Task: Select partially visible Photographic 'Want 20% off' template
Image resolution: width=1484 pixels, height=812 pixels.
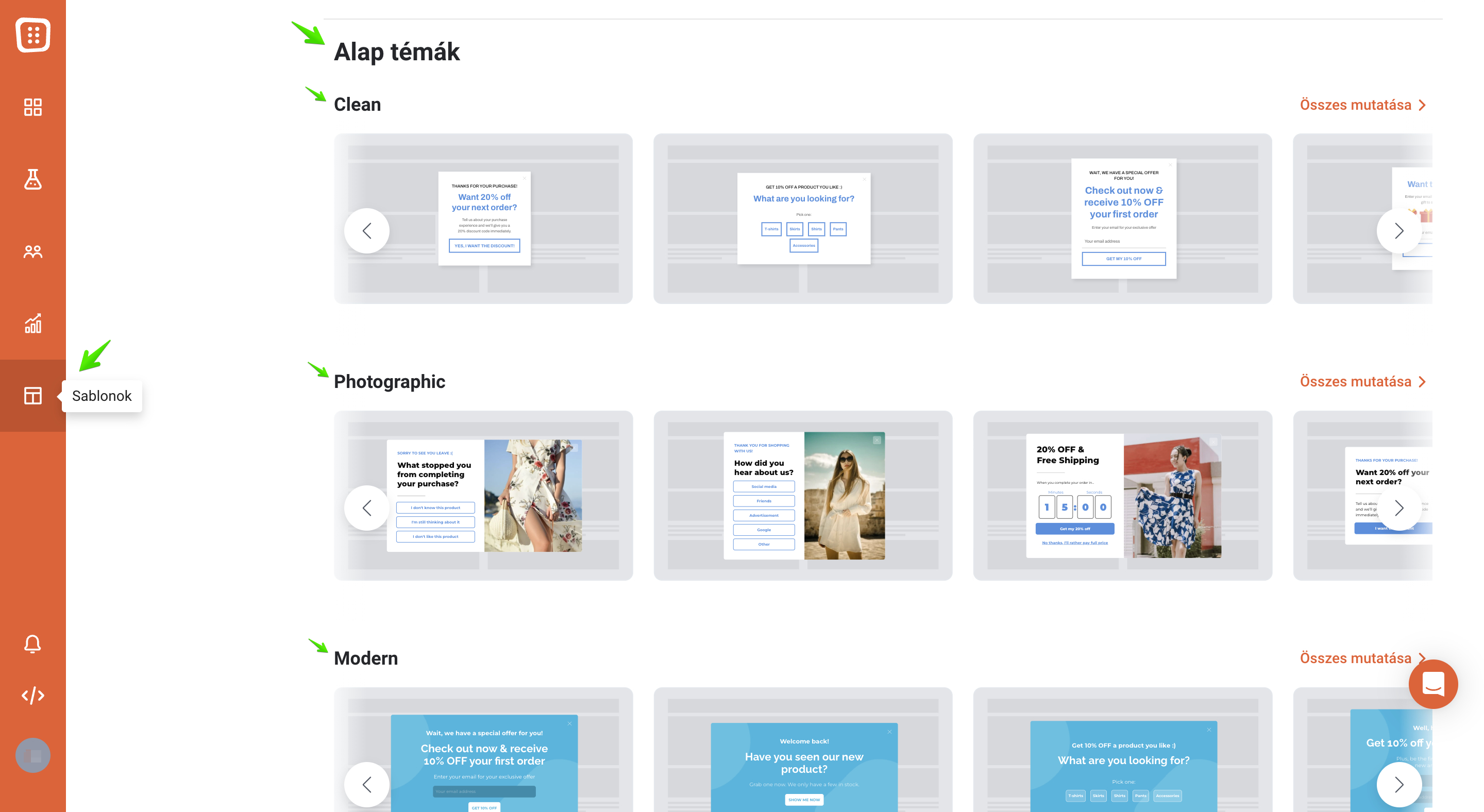Action: point(1362,495)
